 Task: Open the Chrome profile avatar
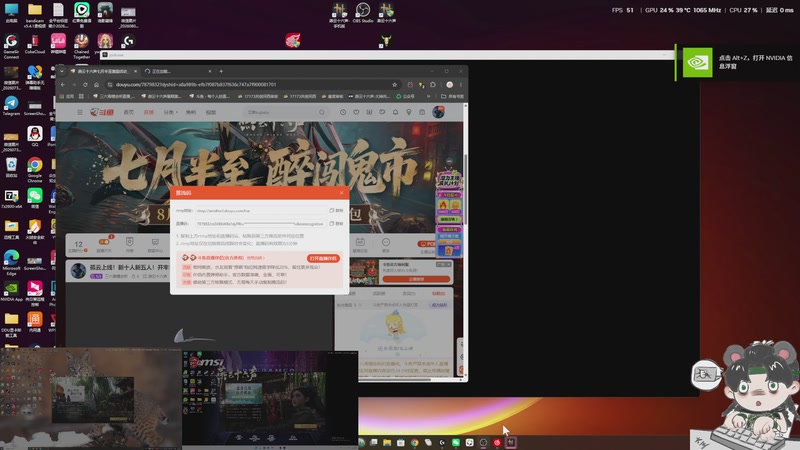449,85
